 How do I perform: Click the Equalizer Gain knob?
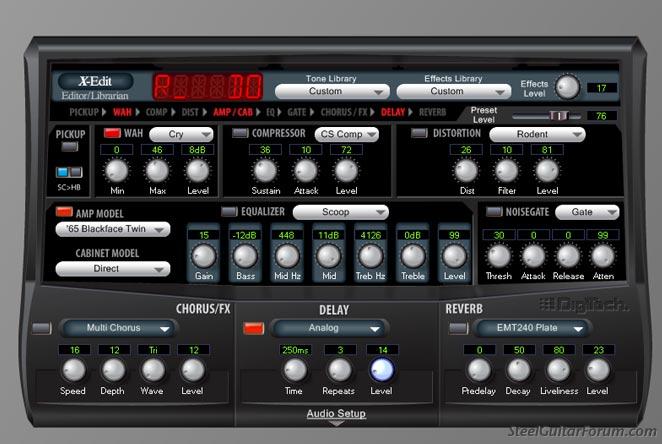pyautogui.click(x=203, y=256)
